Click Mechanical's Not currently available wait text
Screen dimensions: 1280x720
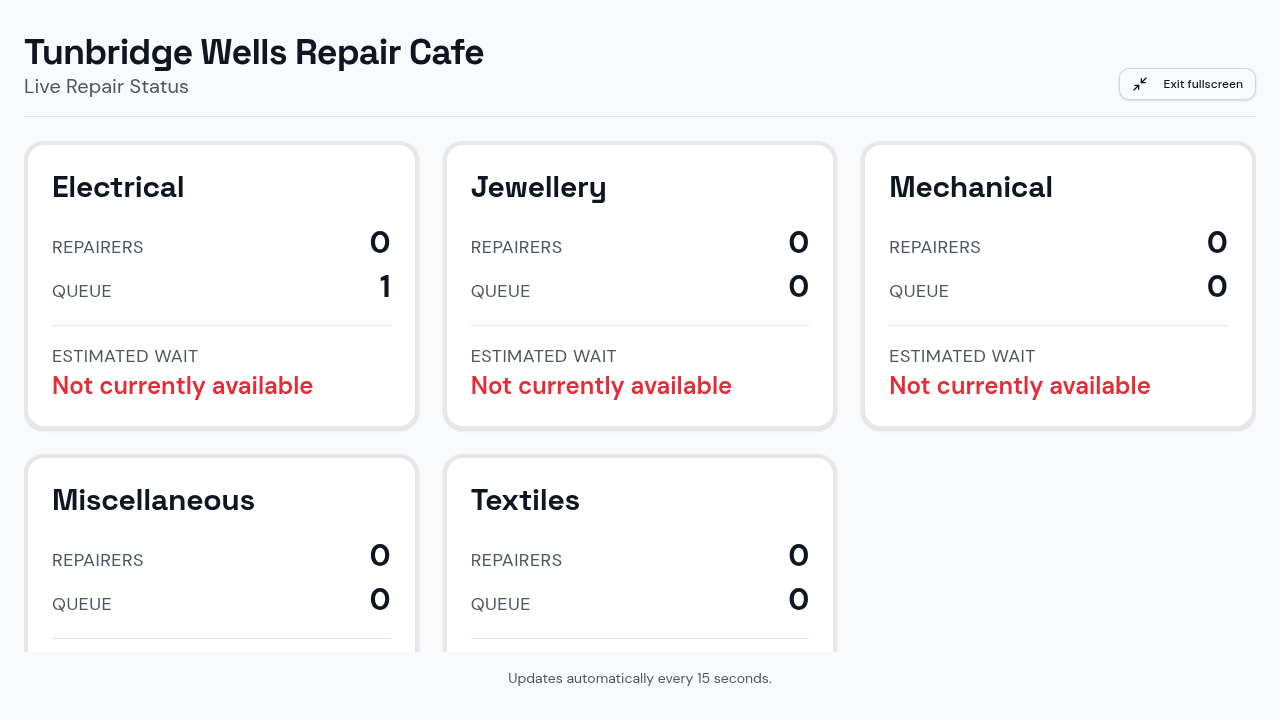(1020, 386)
